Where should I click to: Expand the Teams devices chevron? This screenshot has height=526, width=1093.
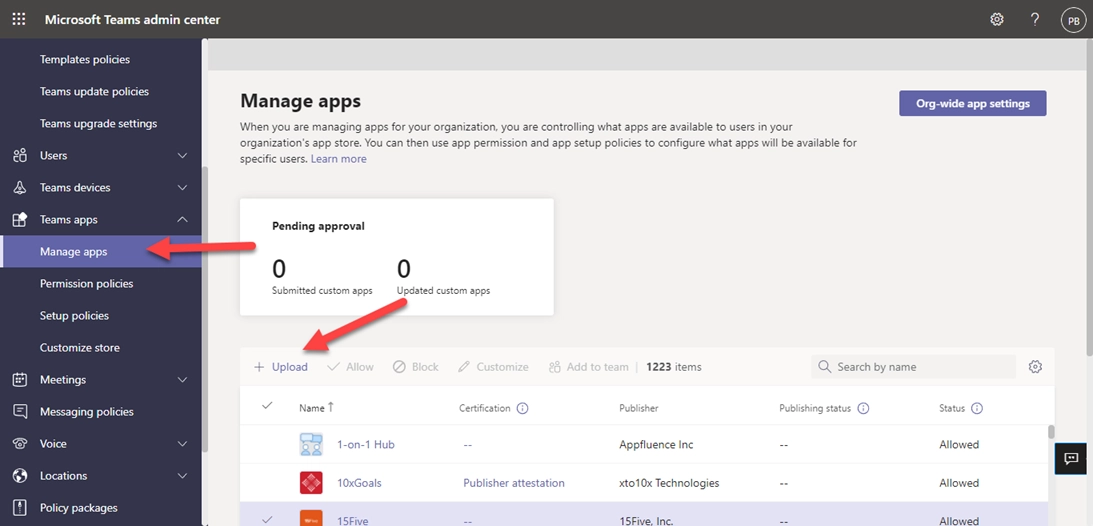tap(183, 187)
